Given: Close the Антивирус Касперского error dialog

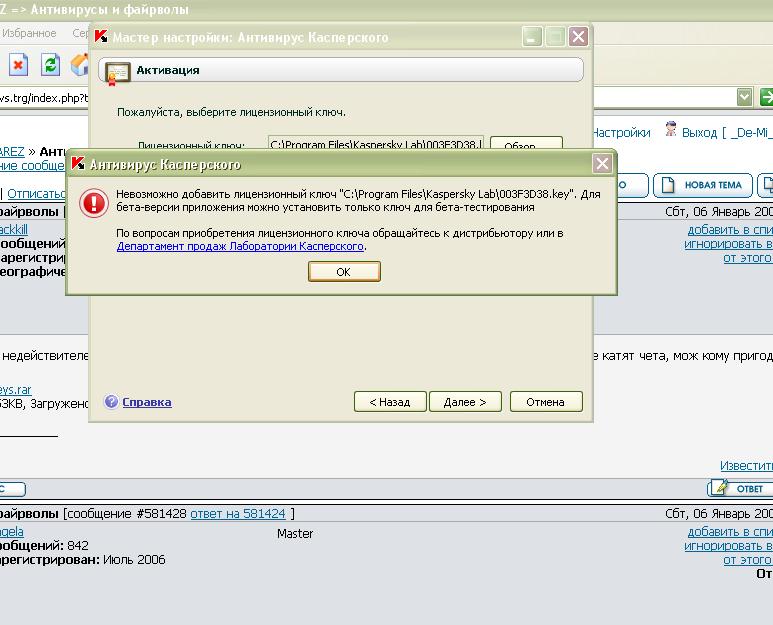Looking at the screenshot, I should (x=602, y=164).
